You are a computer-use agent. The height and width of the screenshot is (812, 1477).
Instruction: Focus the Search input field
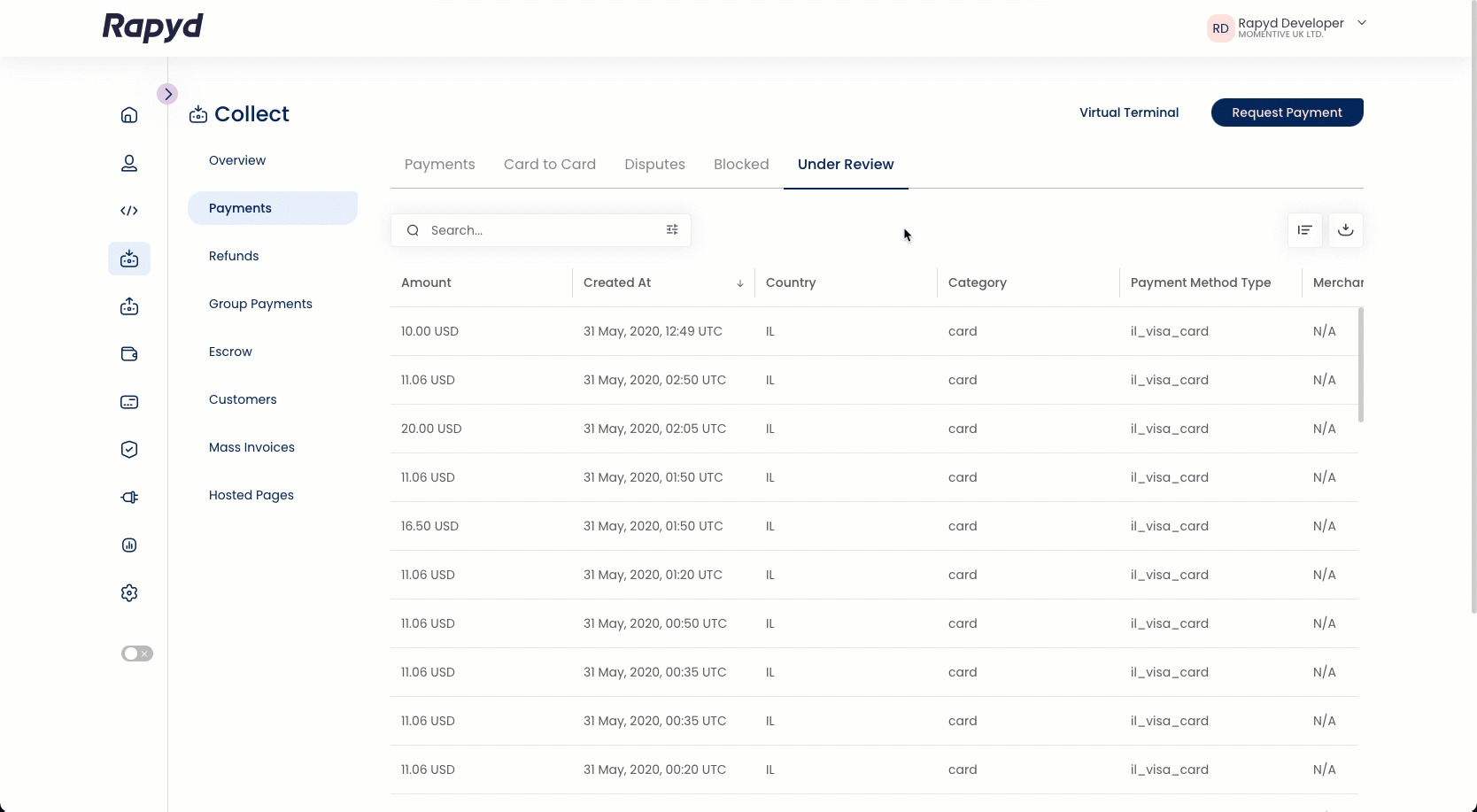pos(541,230)
